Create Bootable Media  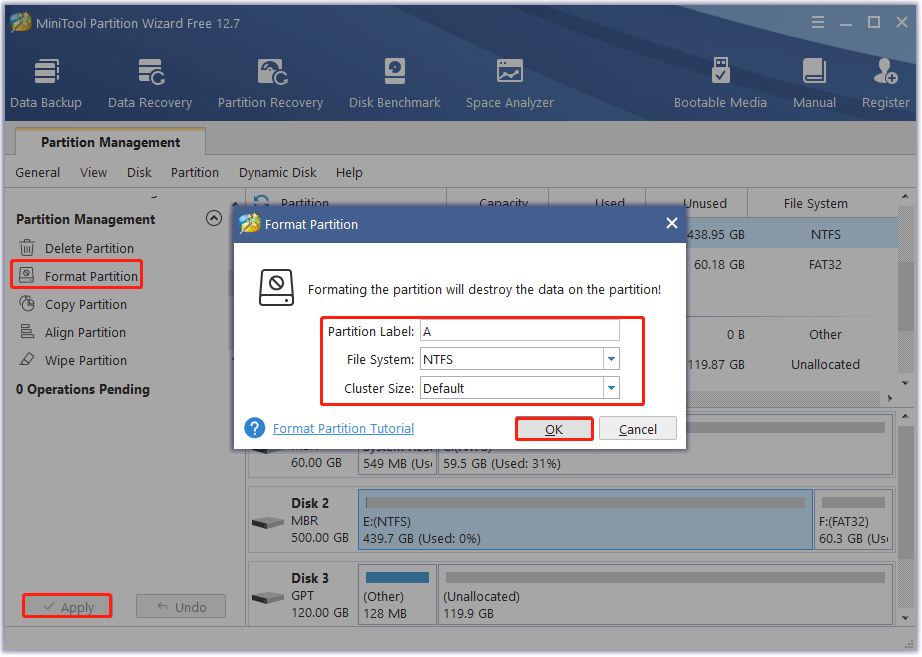click(720, 83)
